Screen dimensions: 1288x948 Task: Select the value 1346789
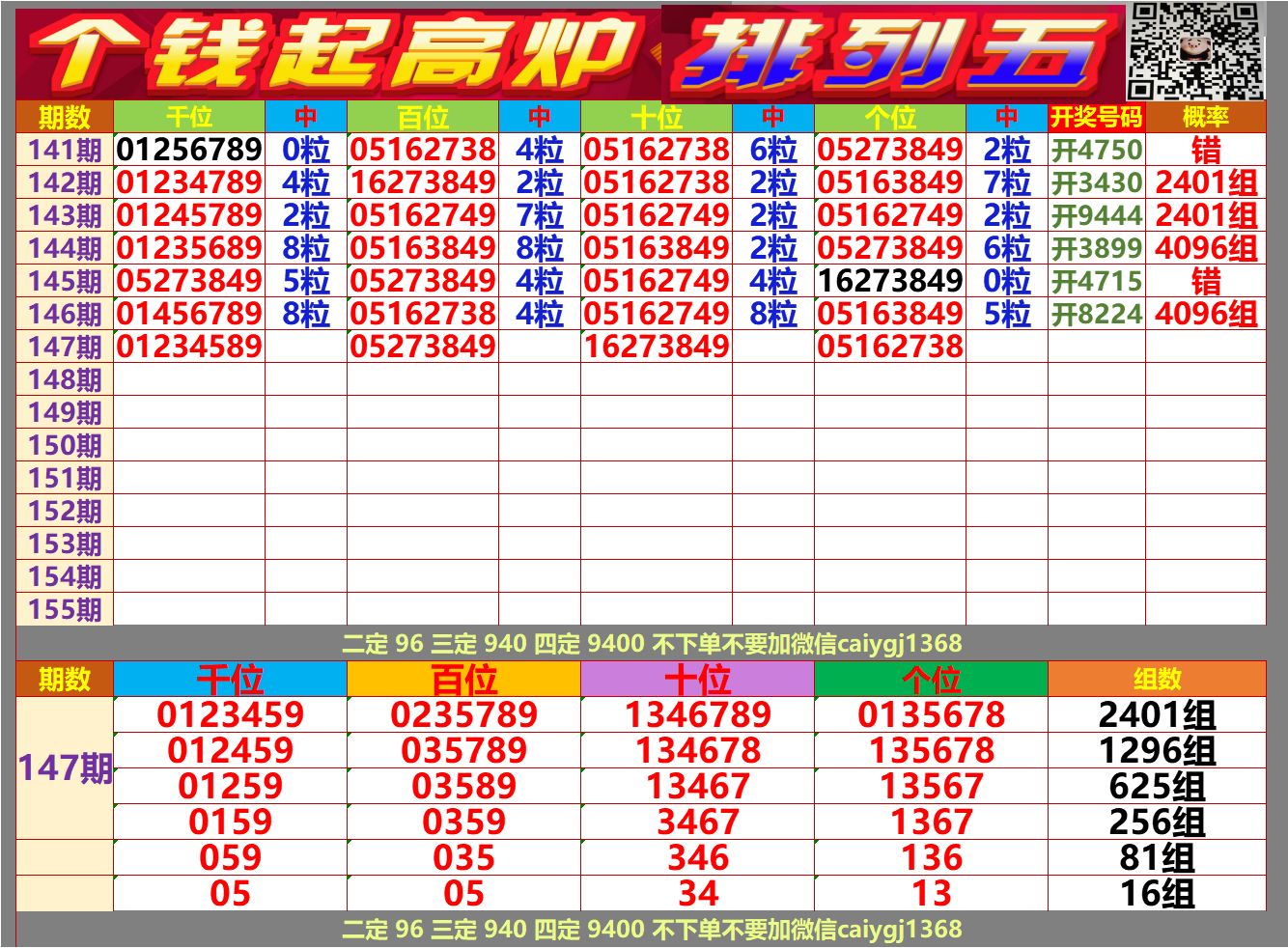click(697, 715)
